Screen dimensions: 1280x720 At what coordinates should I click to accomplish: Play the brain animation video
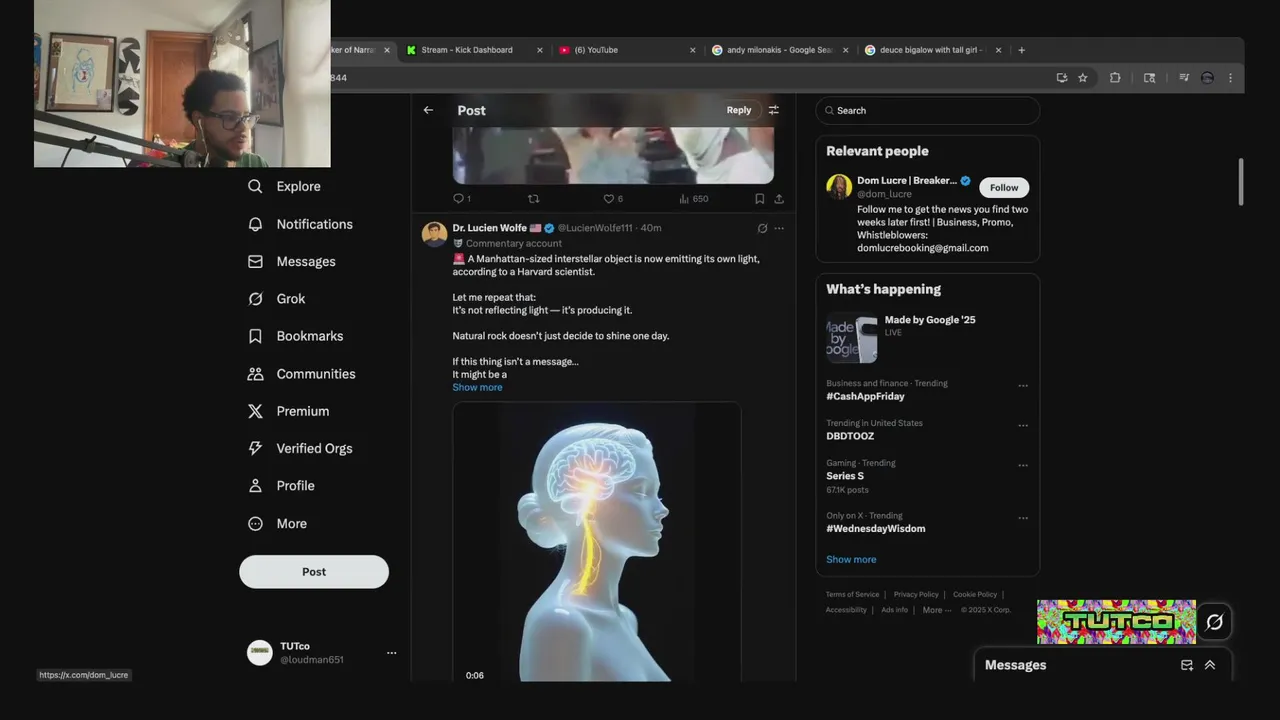(597, 542)
